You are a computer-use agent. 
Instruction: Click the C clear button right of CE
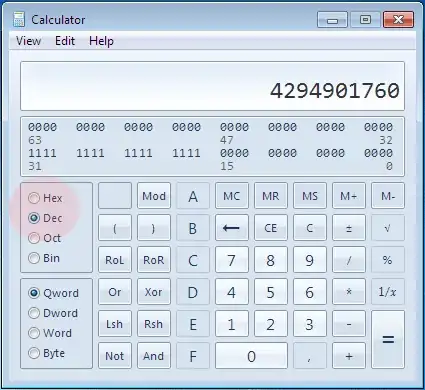coord(310,228)
